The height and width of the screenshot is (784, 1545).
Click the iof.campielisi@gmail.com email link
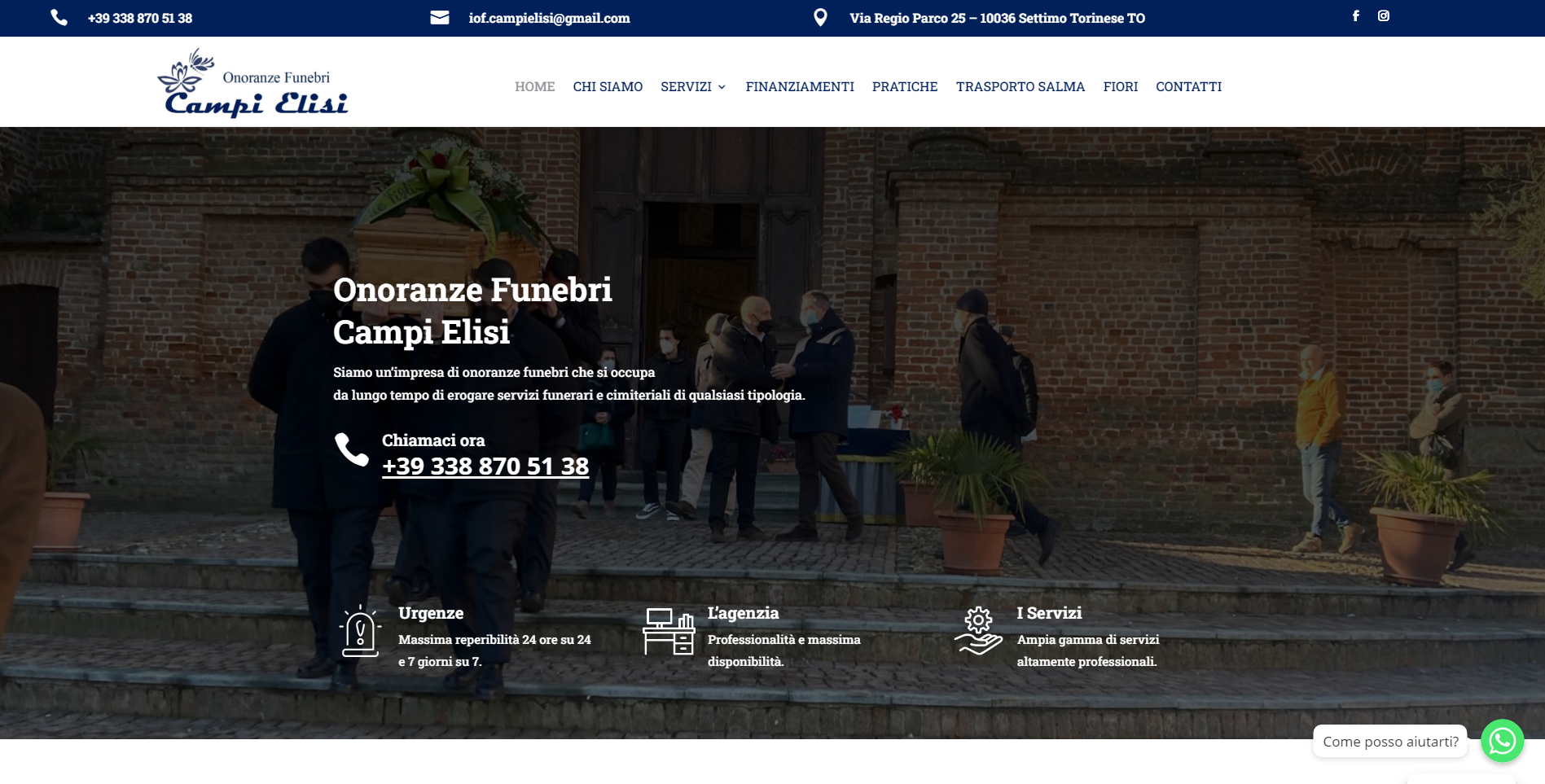pos(549,18)
